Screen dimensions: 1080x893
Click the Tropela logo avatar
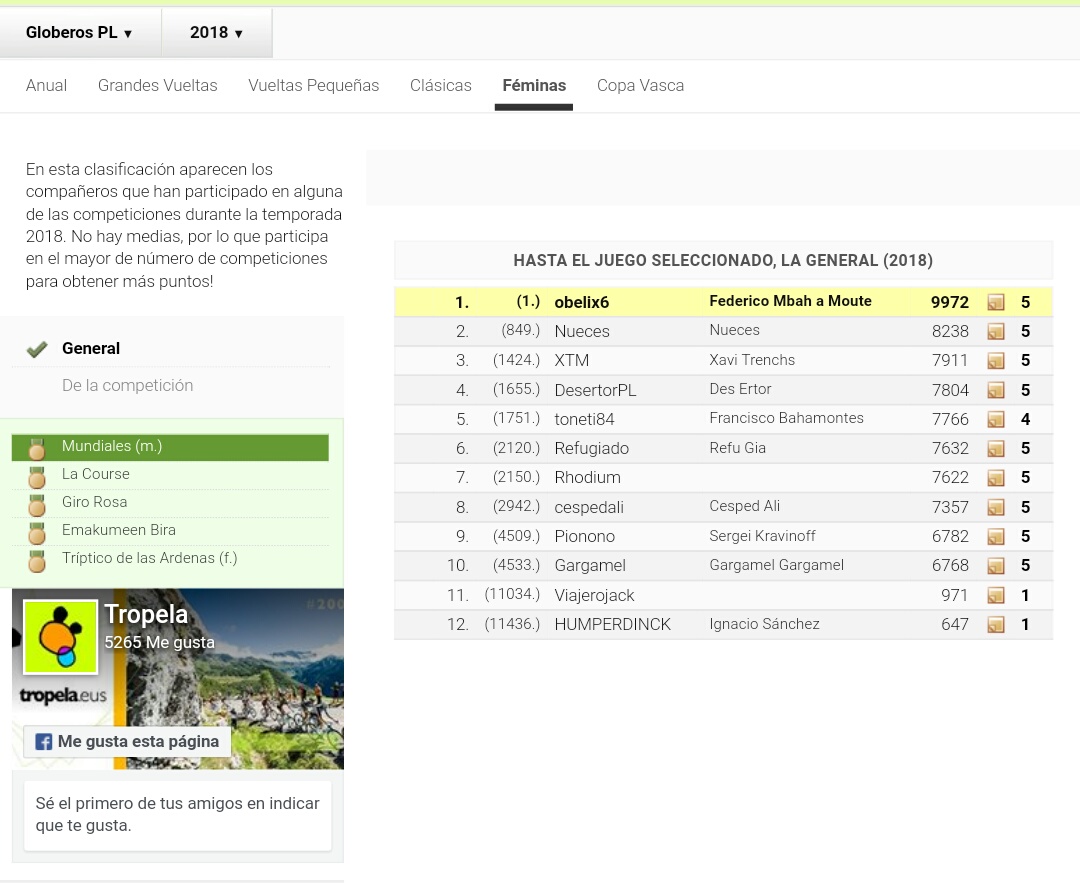[x=61, y=637]
